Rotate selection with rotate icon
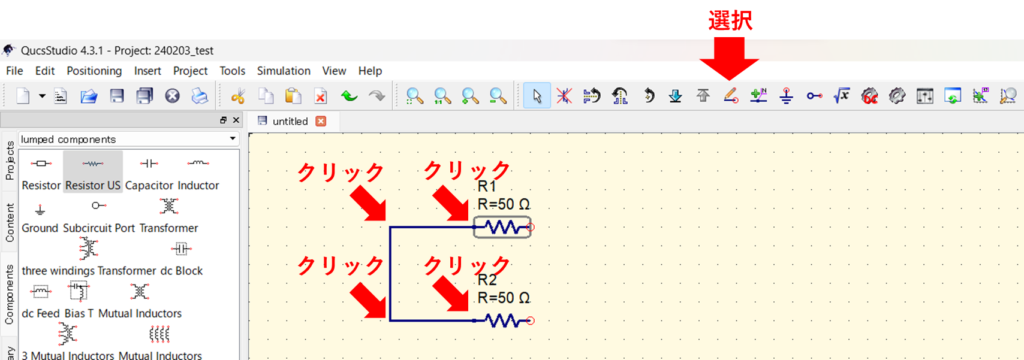 click(x=648, y=96)
